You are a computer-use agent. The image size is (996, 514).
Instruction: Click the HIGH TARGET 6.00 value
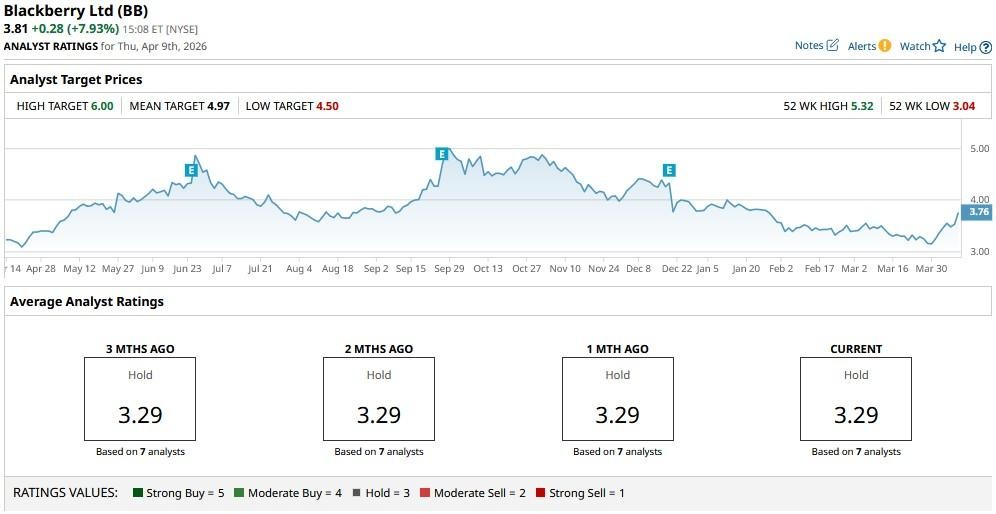point(103,106)
